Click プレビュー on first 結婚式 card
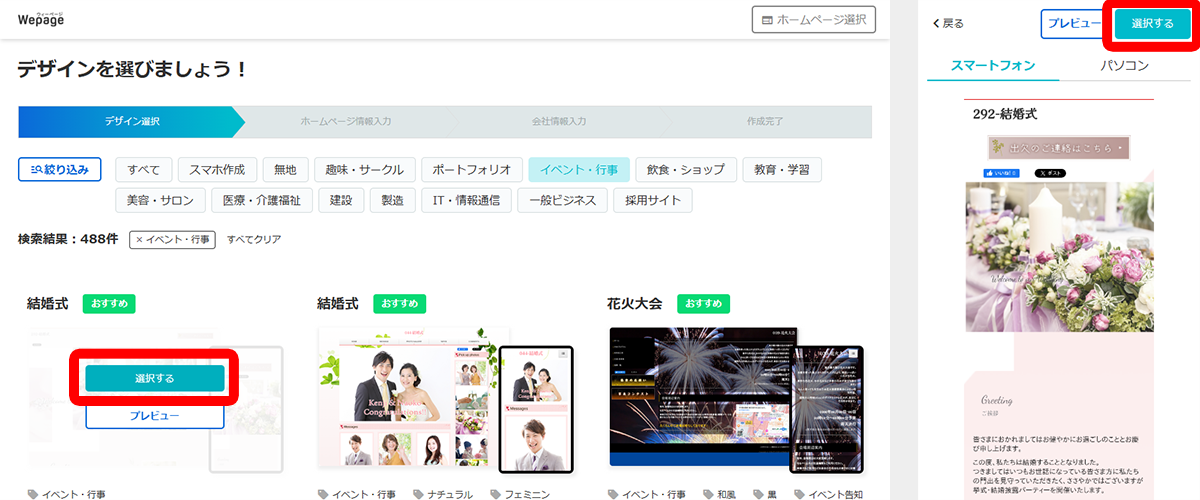Viewport: 1200px width, 500px height. [x=154, y=415]
